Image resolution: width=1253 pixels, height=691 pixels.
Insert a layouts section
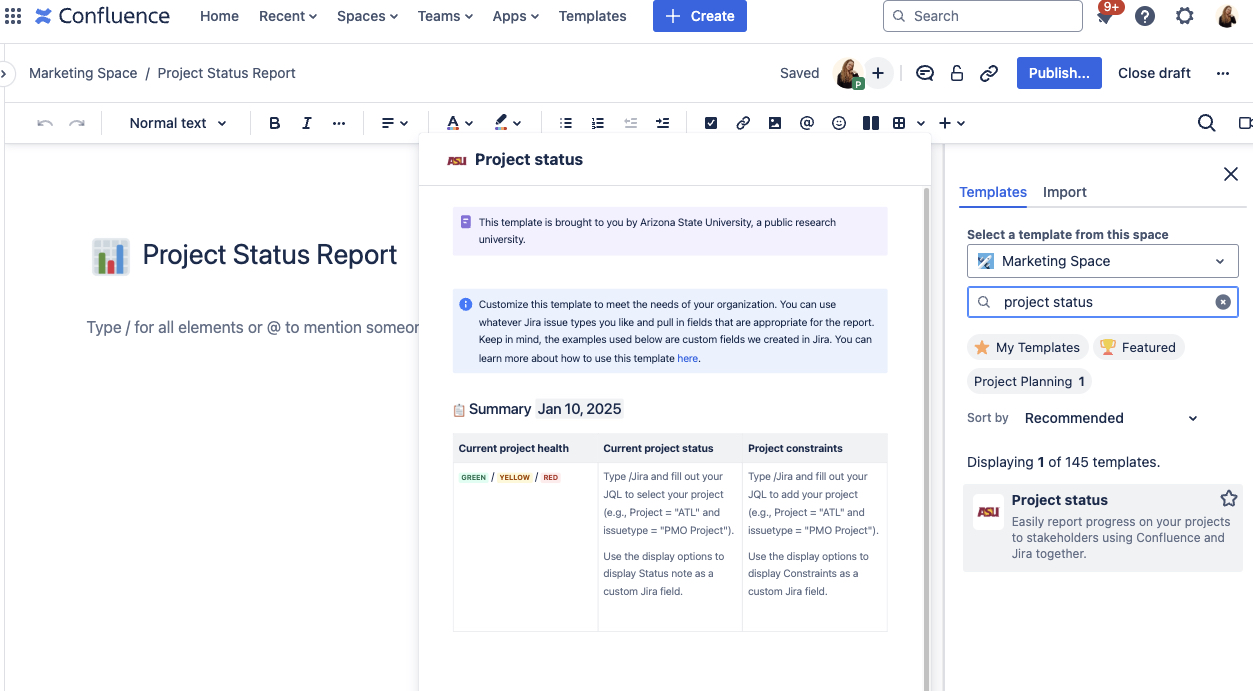(871, 123)
